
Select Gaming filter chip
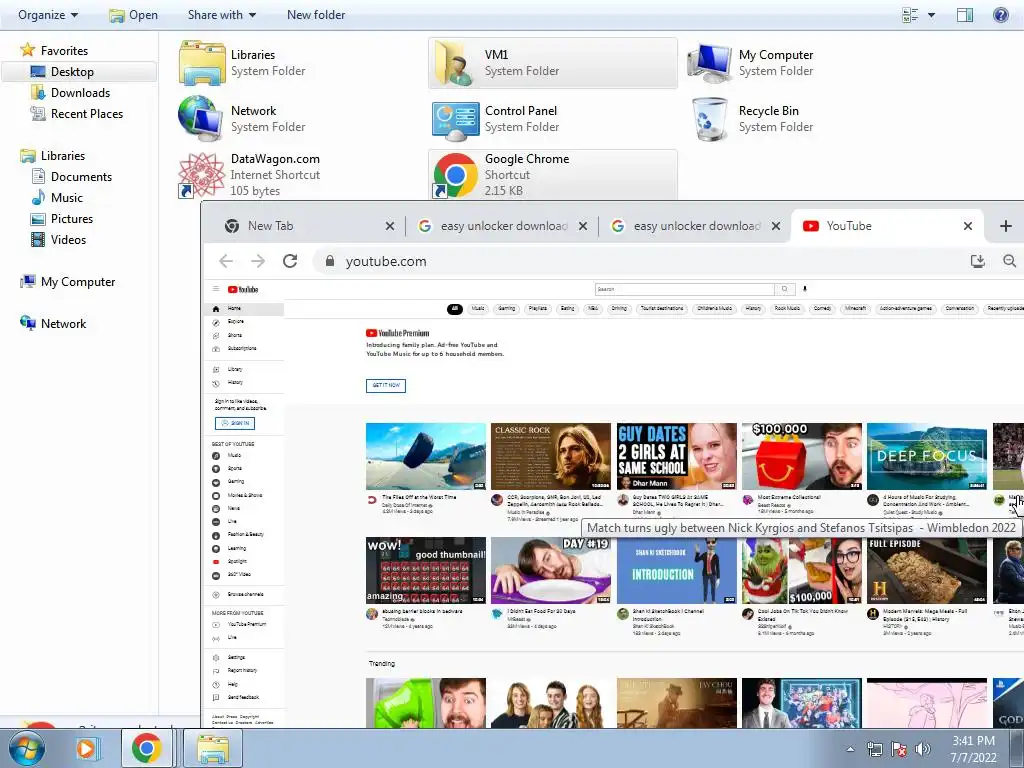pos(507,308)
